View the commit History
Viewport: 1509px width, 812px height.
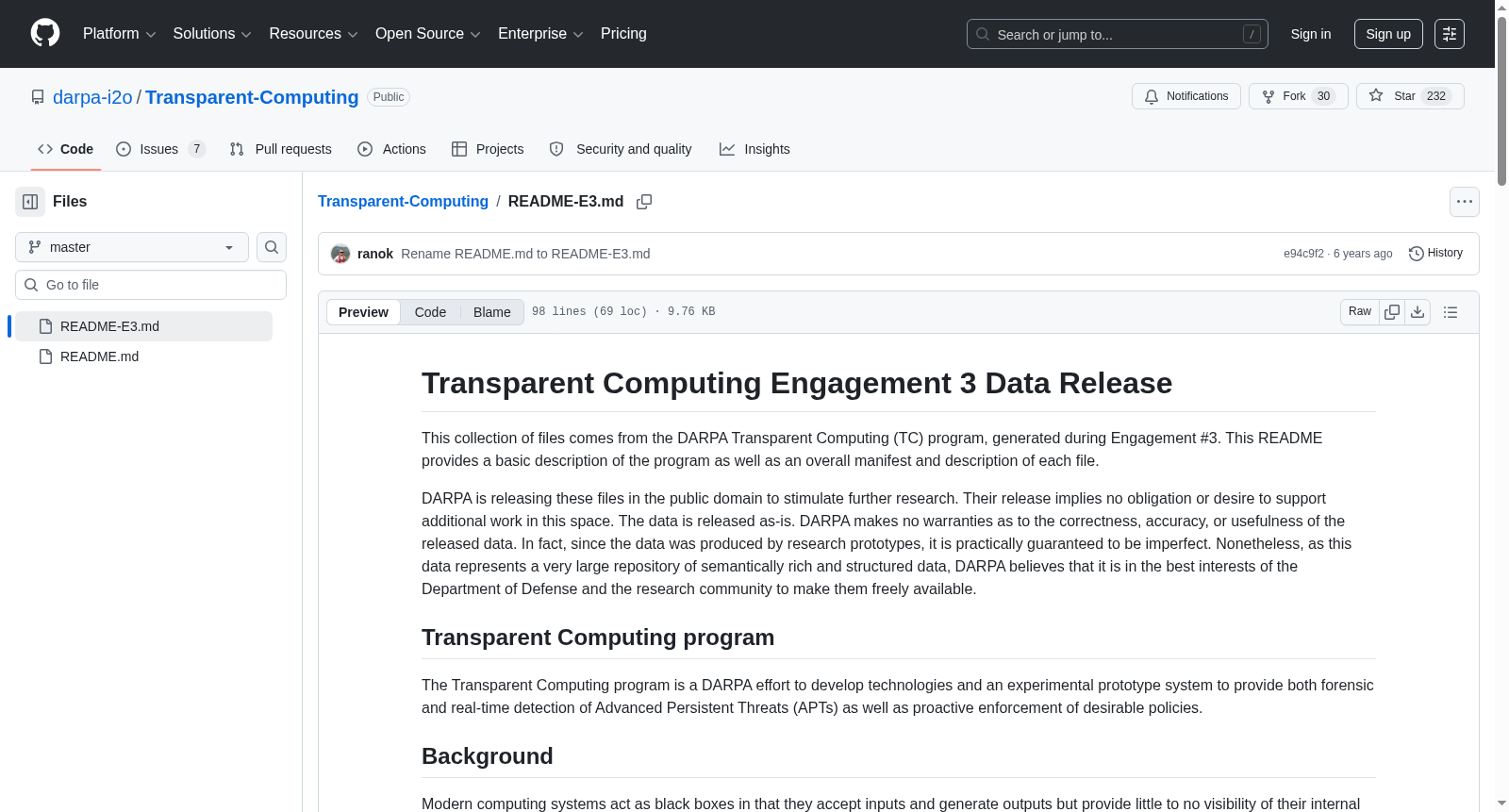click(1435, 254)
